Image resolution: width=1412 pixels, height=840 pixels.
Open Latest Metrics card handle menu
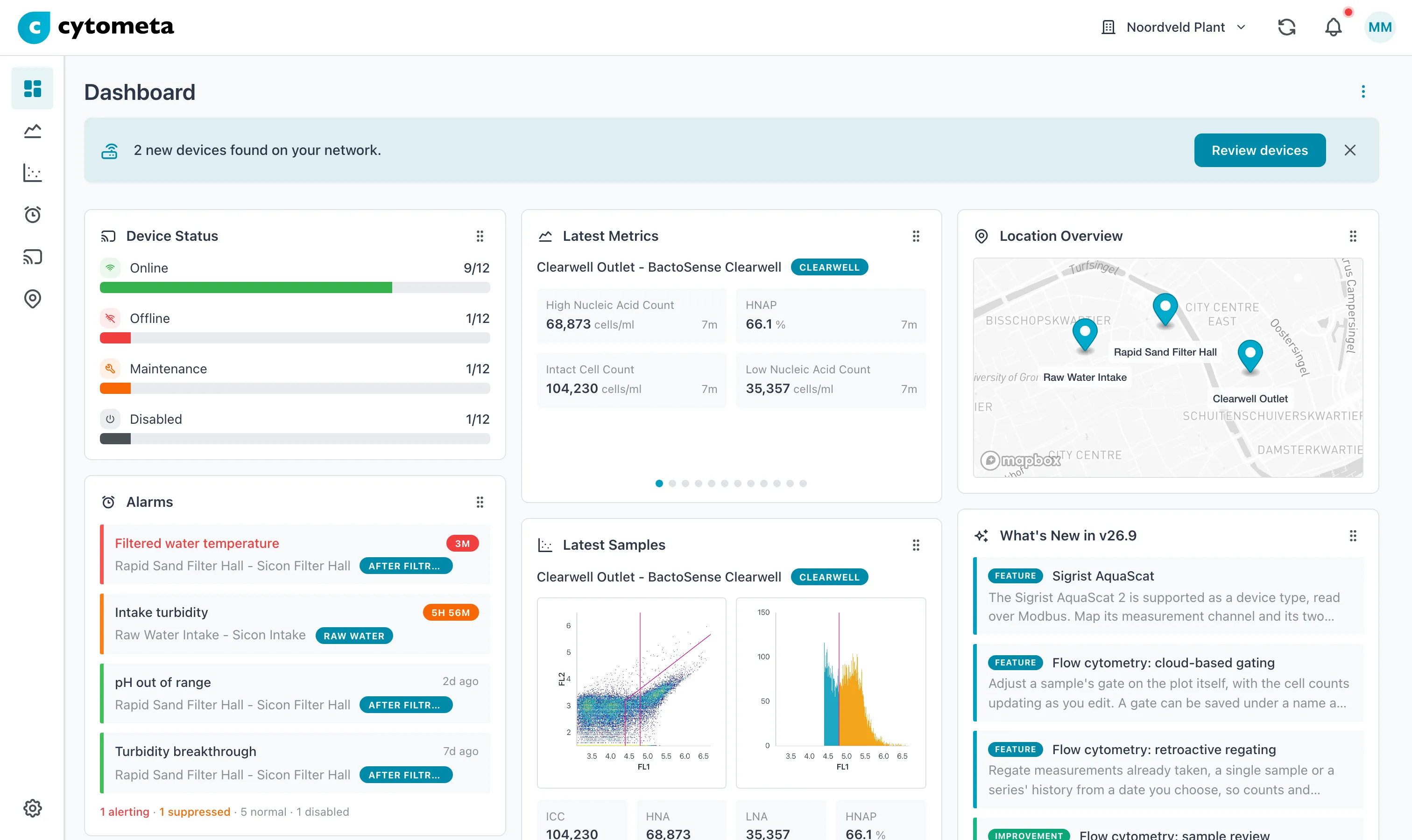click(916, 236)
